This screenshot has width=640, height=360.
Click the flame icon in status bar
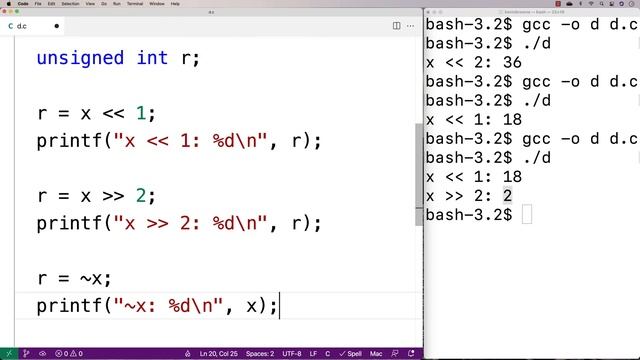pyautogui.click(x=187, y=353)
